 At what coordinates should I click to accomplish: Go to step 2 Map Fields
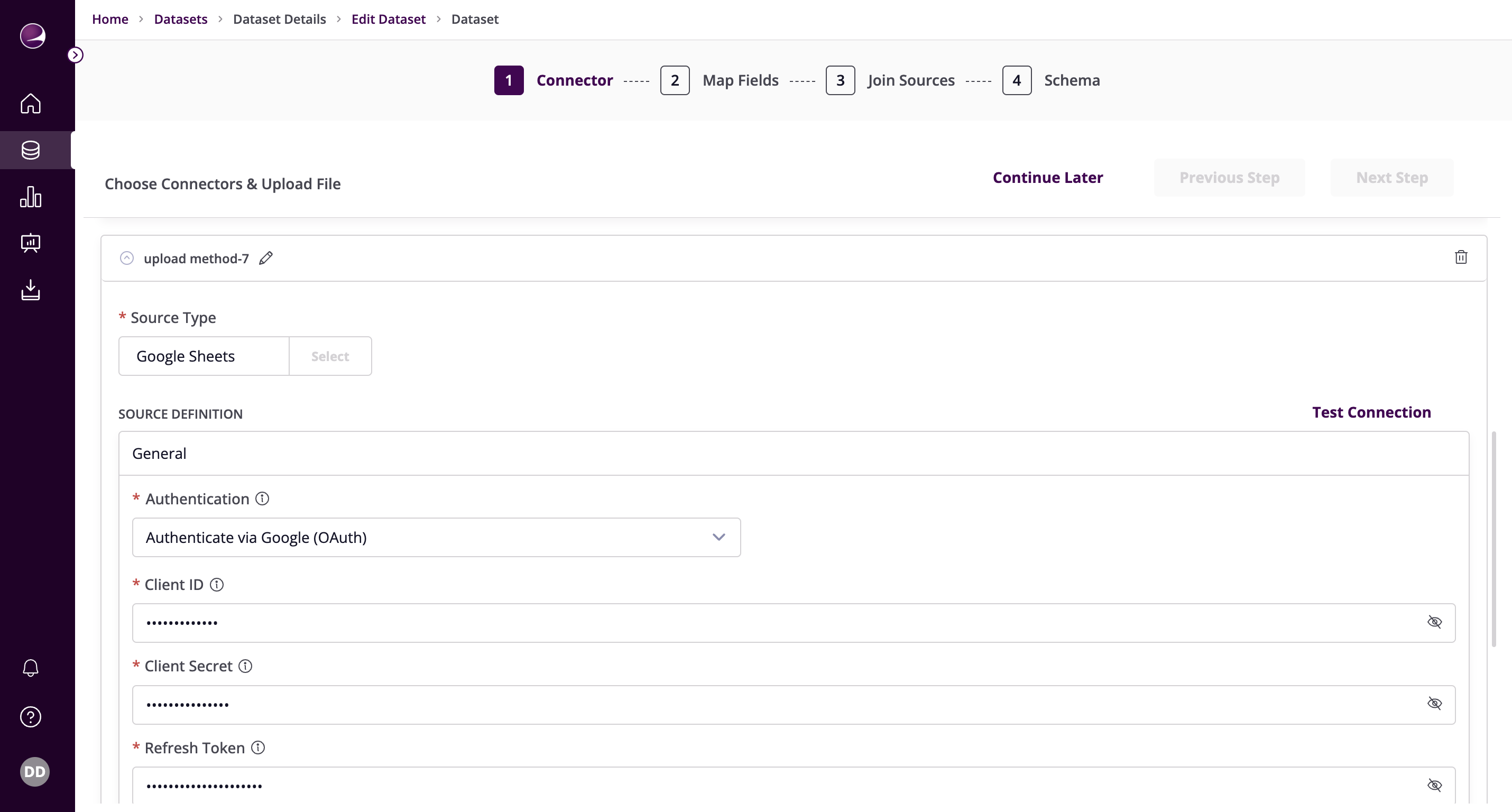[675, 80]
